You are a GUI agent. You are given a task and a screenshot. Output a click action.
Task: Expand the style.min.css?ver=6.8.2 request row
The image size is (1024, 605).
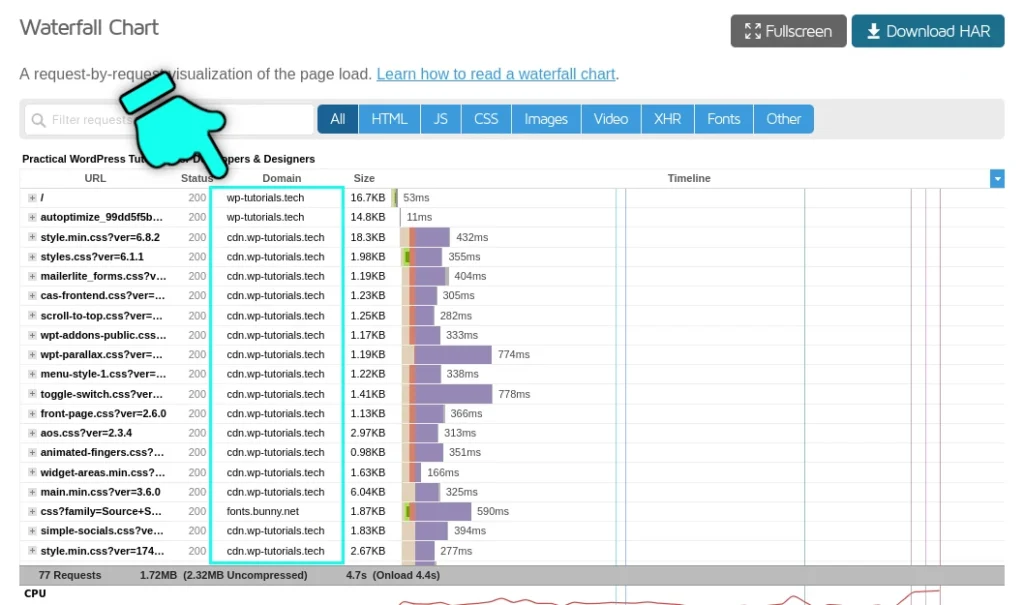coord(30,237)
